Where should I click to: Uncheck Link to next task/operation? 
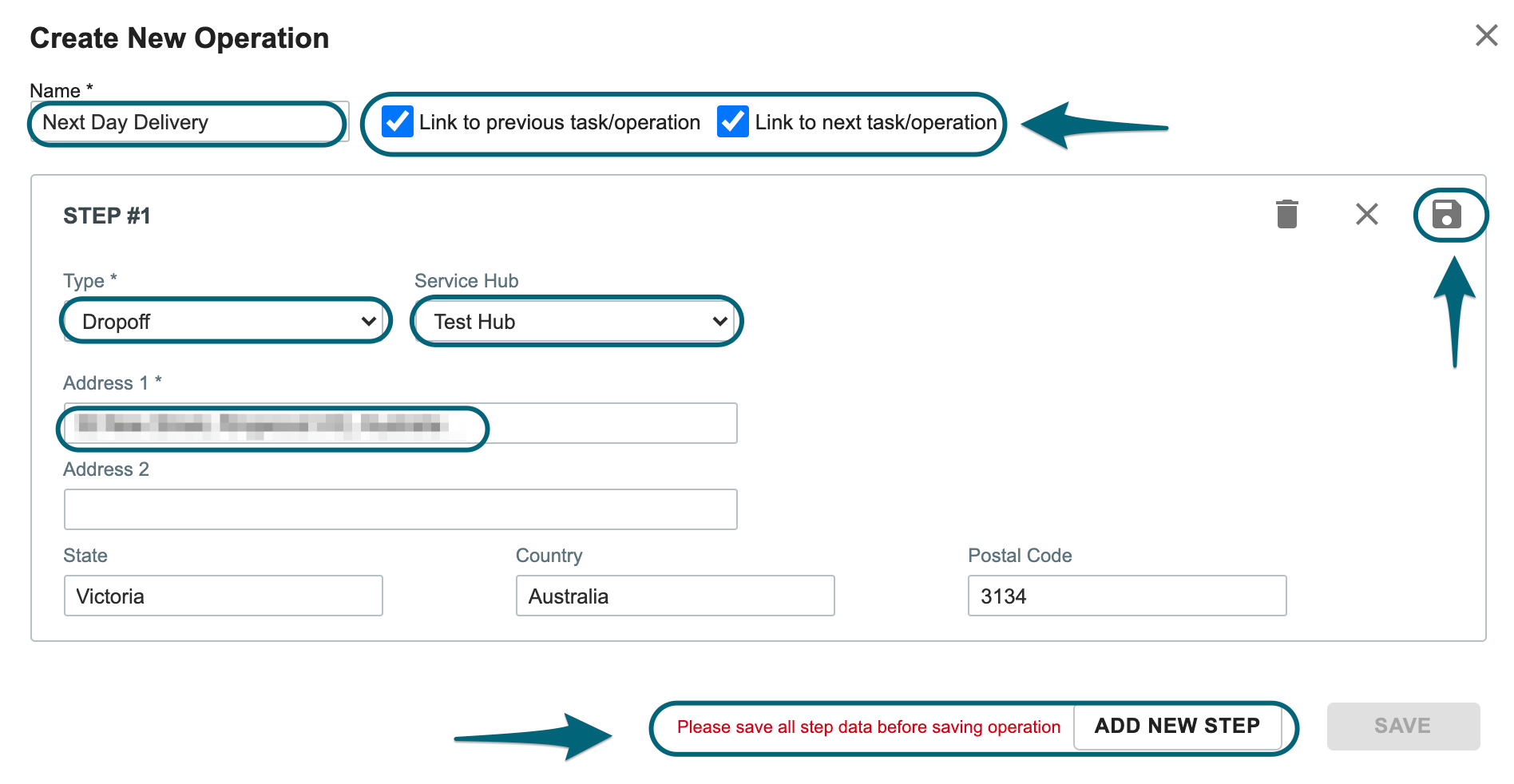pyautogui.click(x=732, y=121)
